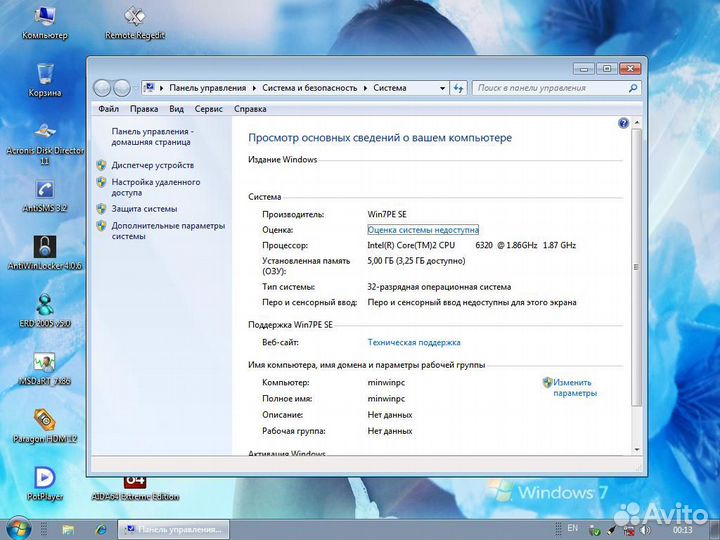Expand the arrow after Панель управления breadcrumb
The height and width of the screenshot is (540, 720).
coord(254,88)
